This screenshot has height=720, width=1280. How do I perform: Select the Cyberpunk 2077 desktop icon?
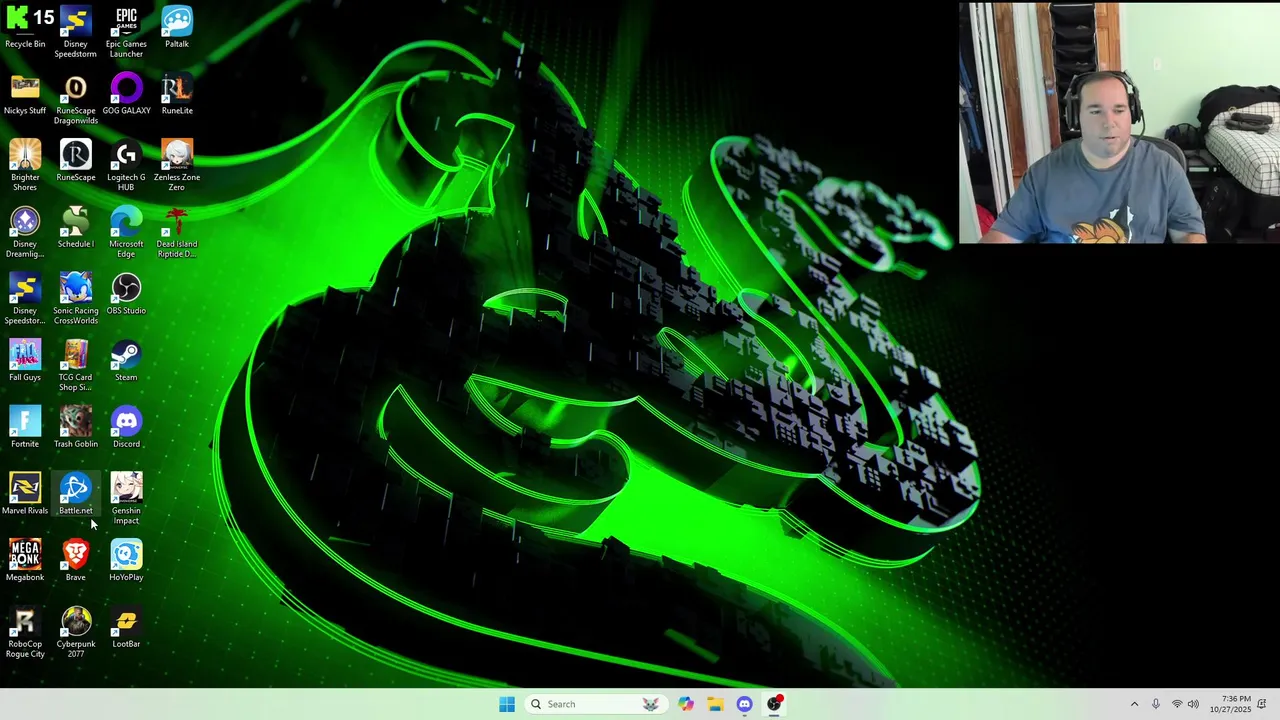tap(75, 632)
